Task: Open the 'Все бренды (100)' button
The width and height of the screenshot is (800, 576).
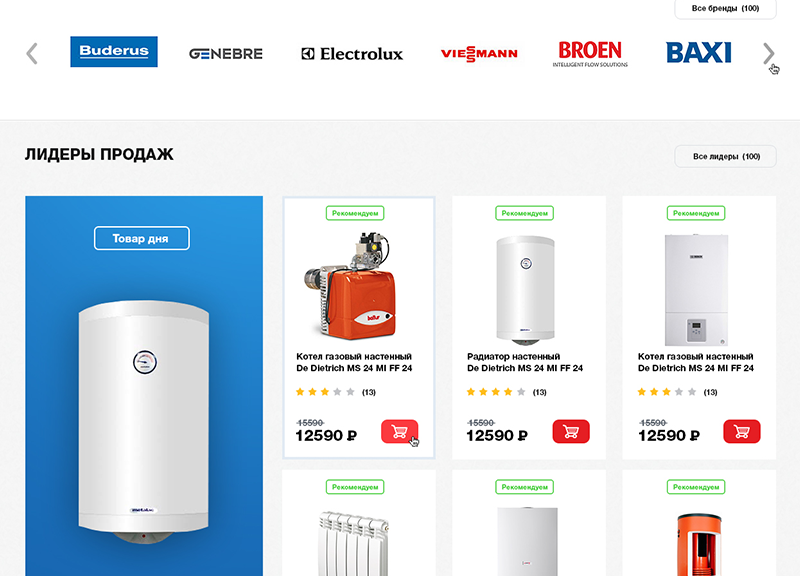Action: pos(726,9)
